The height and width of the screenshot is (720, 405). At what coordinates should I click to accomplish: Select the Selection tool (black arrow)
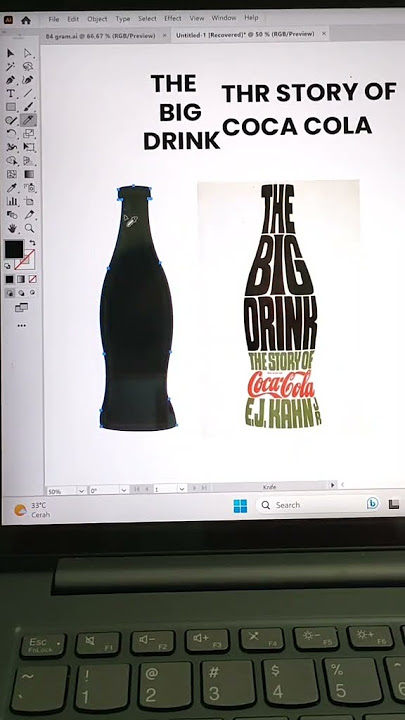click(x=11, y=53)
